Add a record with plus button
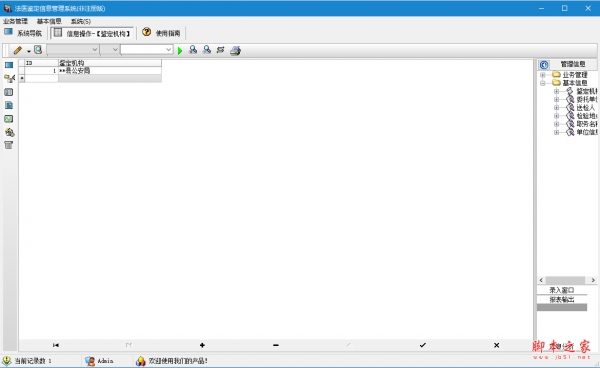The height and width of the screenshot is (368, 600). point(202,345)
